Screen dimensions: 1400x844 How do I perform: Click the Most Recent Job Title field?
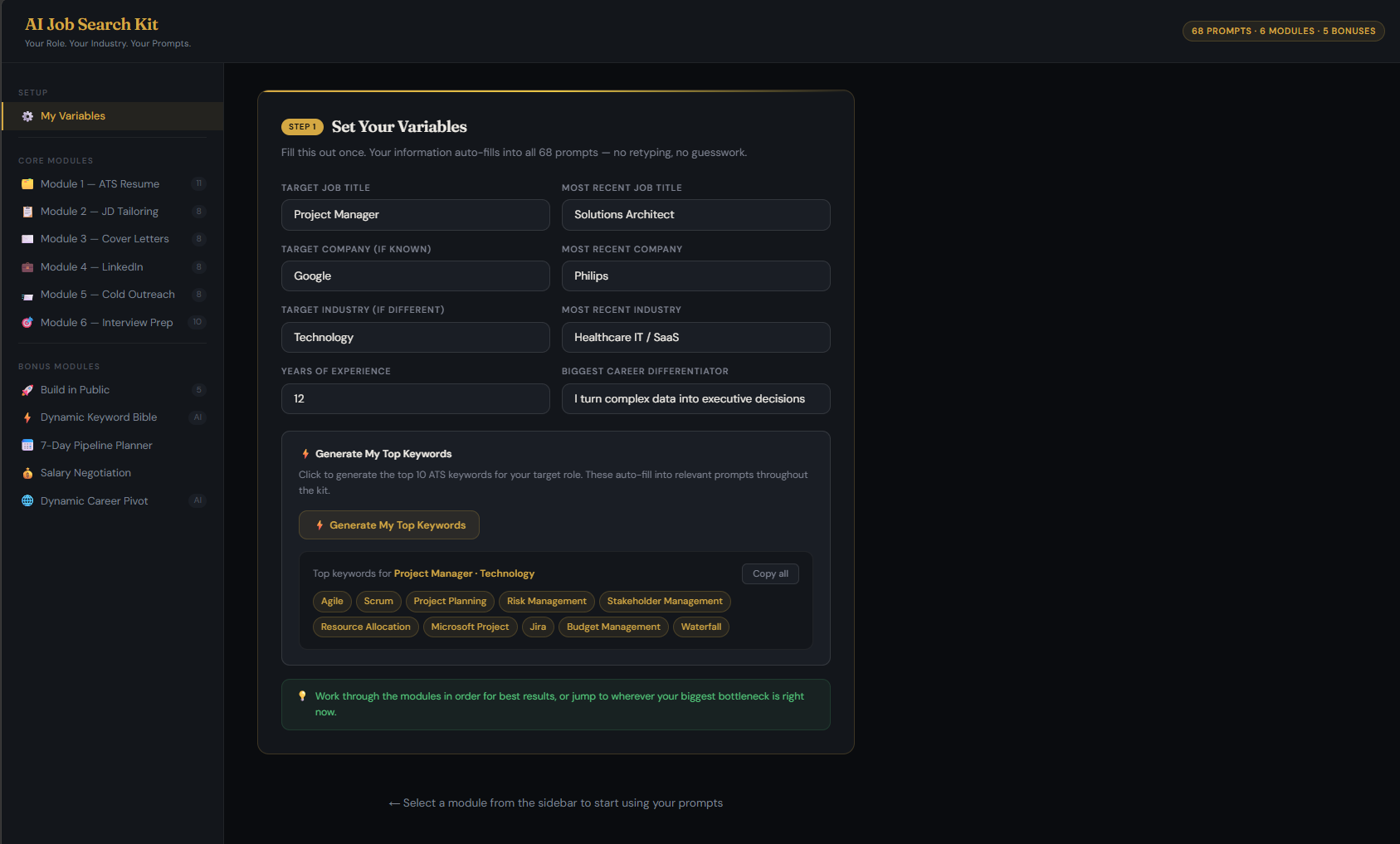pos(696,215)
